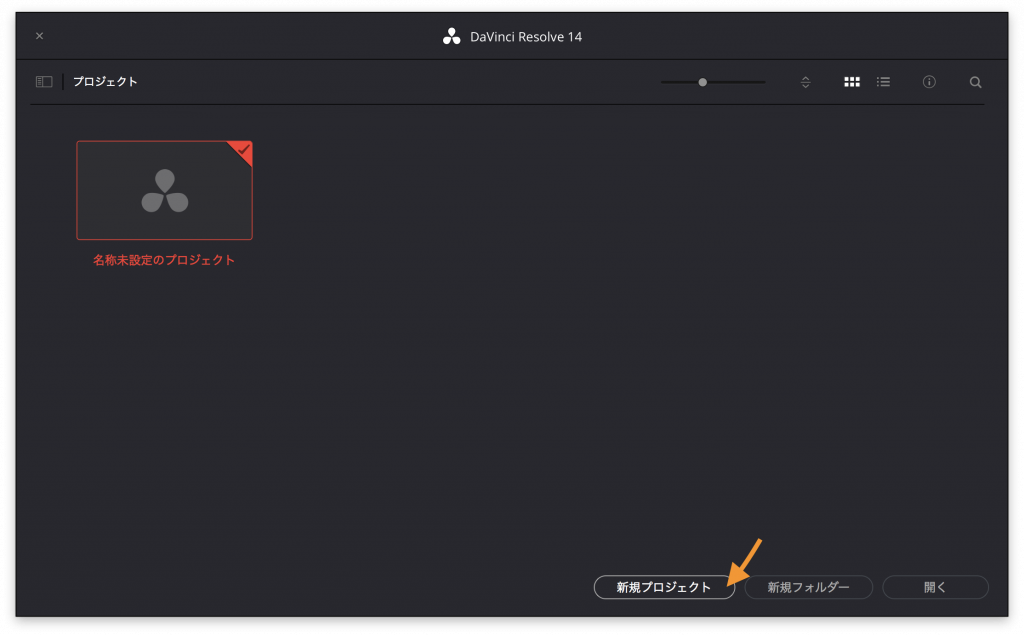Select the 名称未設定のプロジェクト thumbnail
The width and height of the screenshot is (1024, 636).
(x=165, y=190)
